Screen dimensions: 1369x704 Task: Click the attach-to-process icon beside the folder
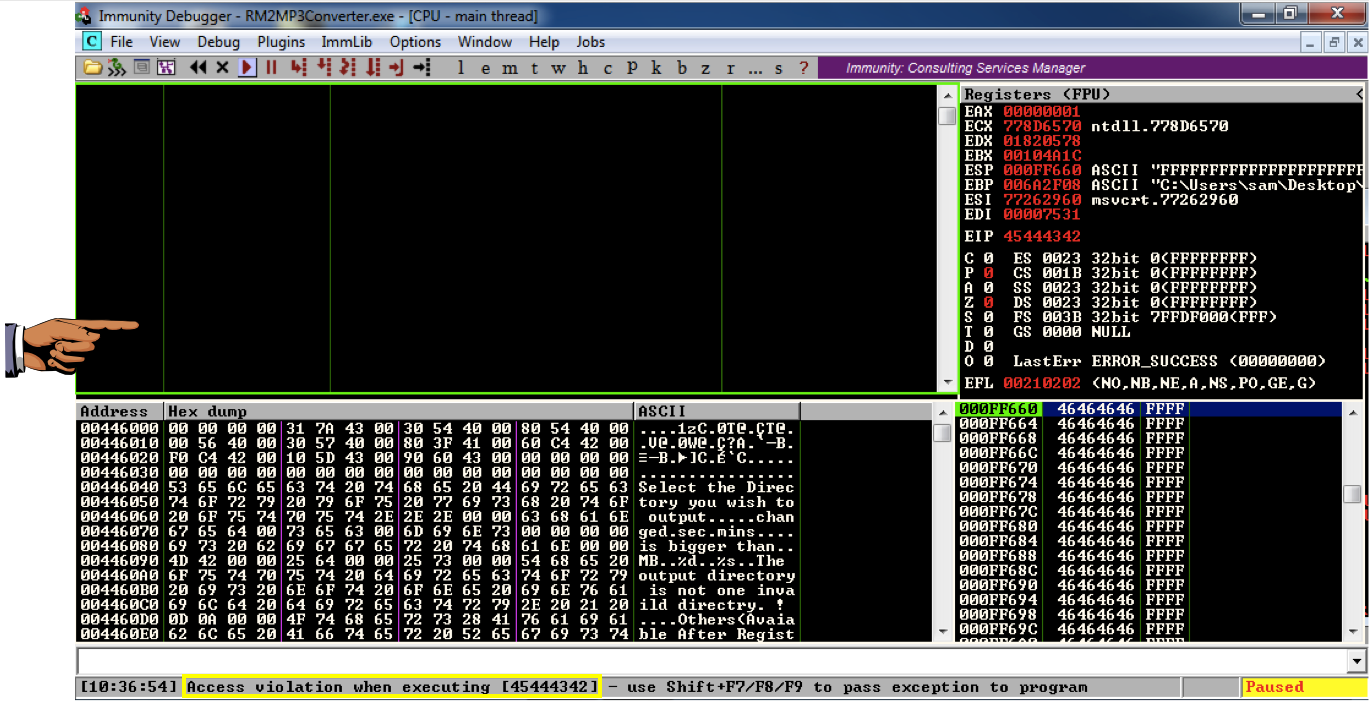tap(117, 68)
